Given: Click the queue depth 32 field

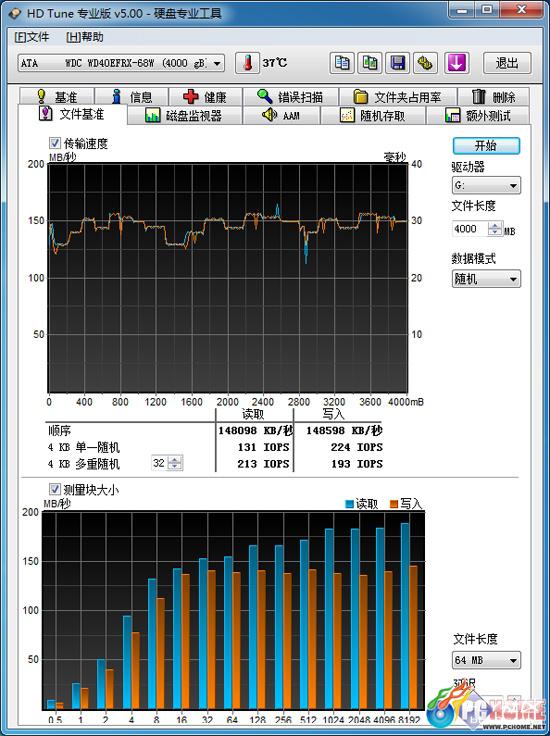Looking at the screenshot, I should point(159,463).
